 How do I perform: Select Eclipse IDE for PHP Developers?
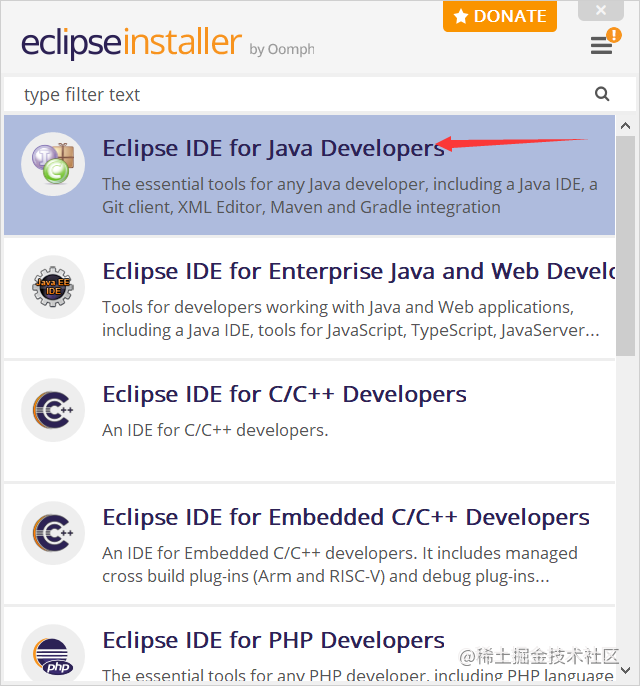309,645
